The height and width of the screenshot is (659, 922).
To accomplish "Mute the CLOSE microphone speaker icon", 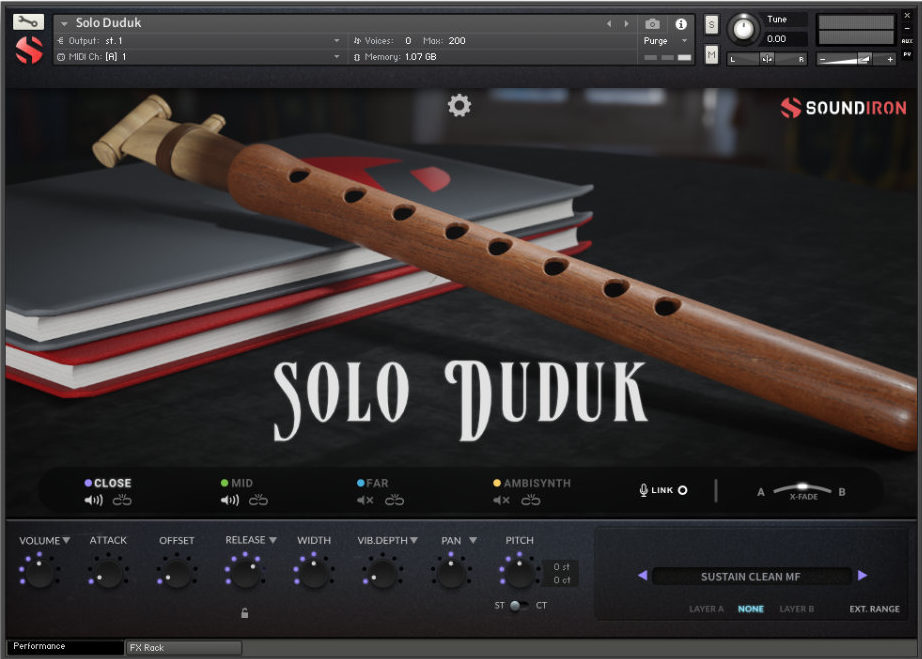I will pyautogui.click(x=95, y=500).
